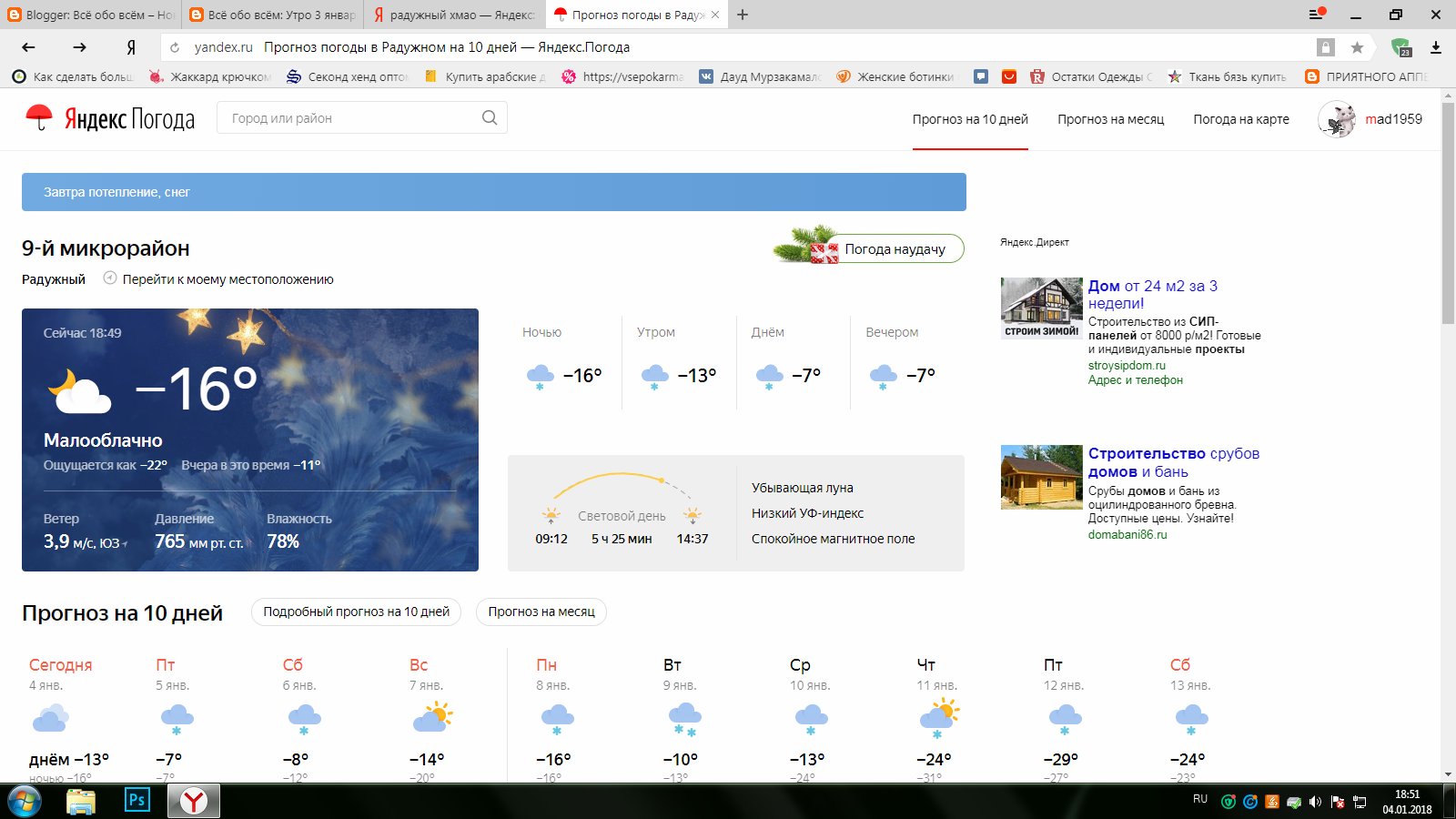Click 'Подробный прогноз на 10 дней' button
Image resolution: width=1456 pixels, height=819 pixels.
point(356,612)
